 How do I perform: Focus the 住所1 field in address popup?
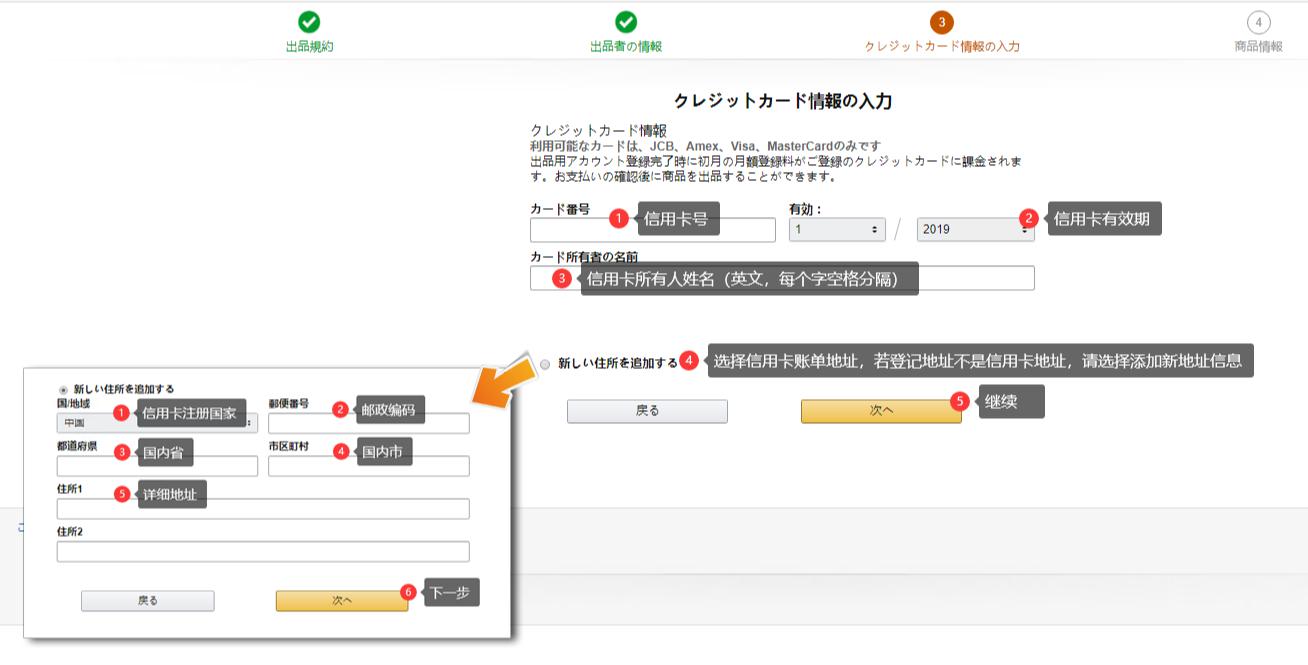tap(263, 509)
